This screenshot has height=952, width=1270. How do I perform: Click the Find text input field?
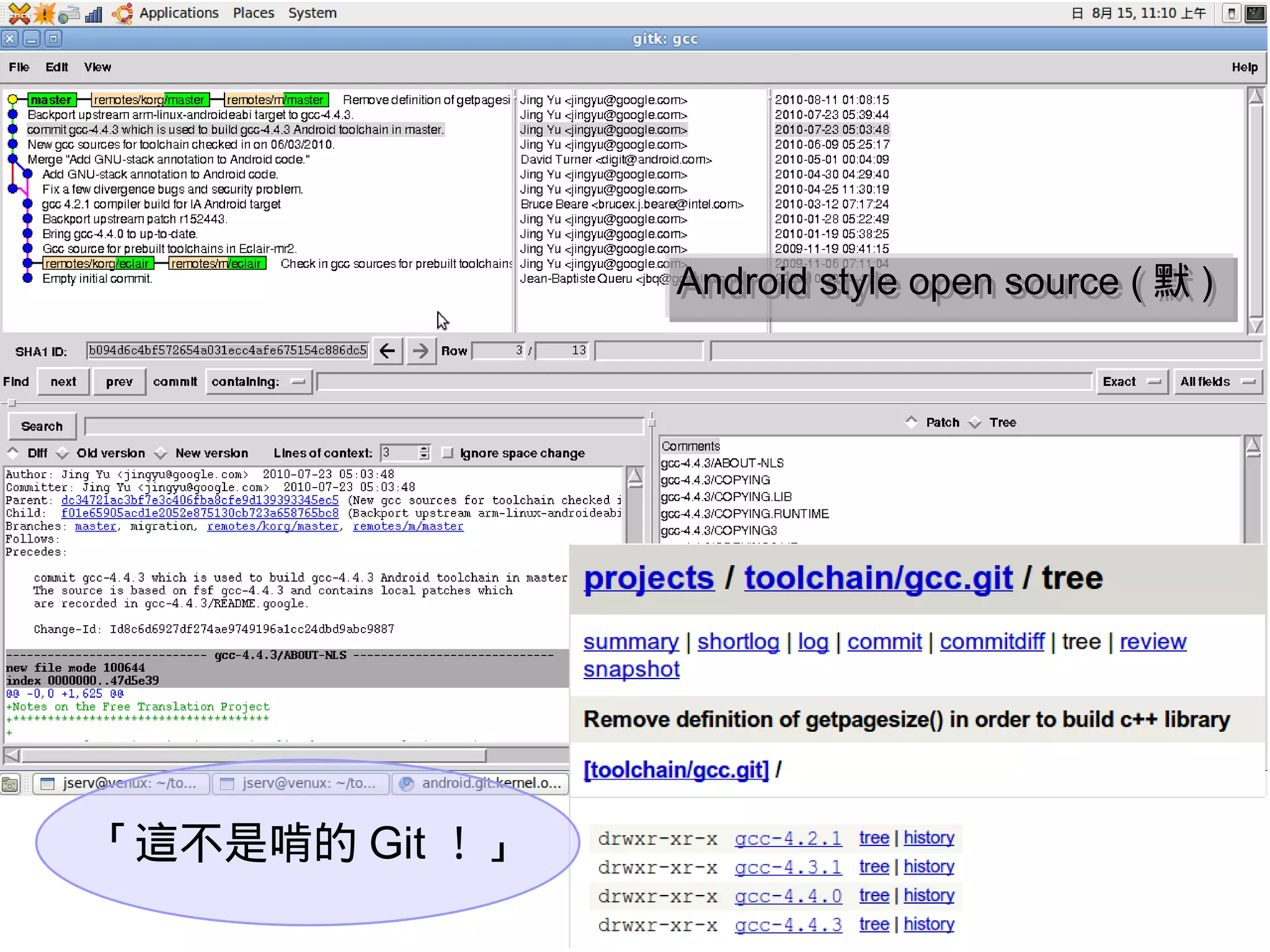(704, 381)
